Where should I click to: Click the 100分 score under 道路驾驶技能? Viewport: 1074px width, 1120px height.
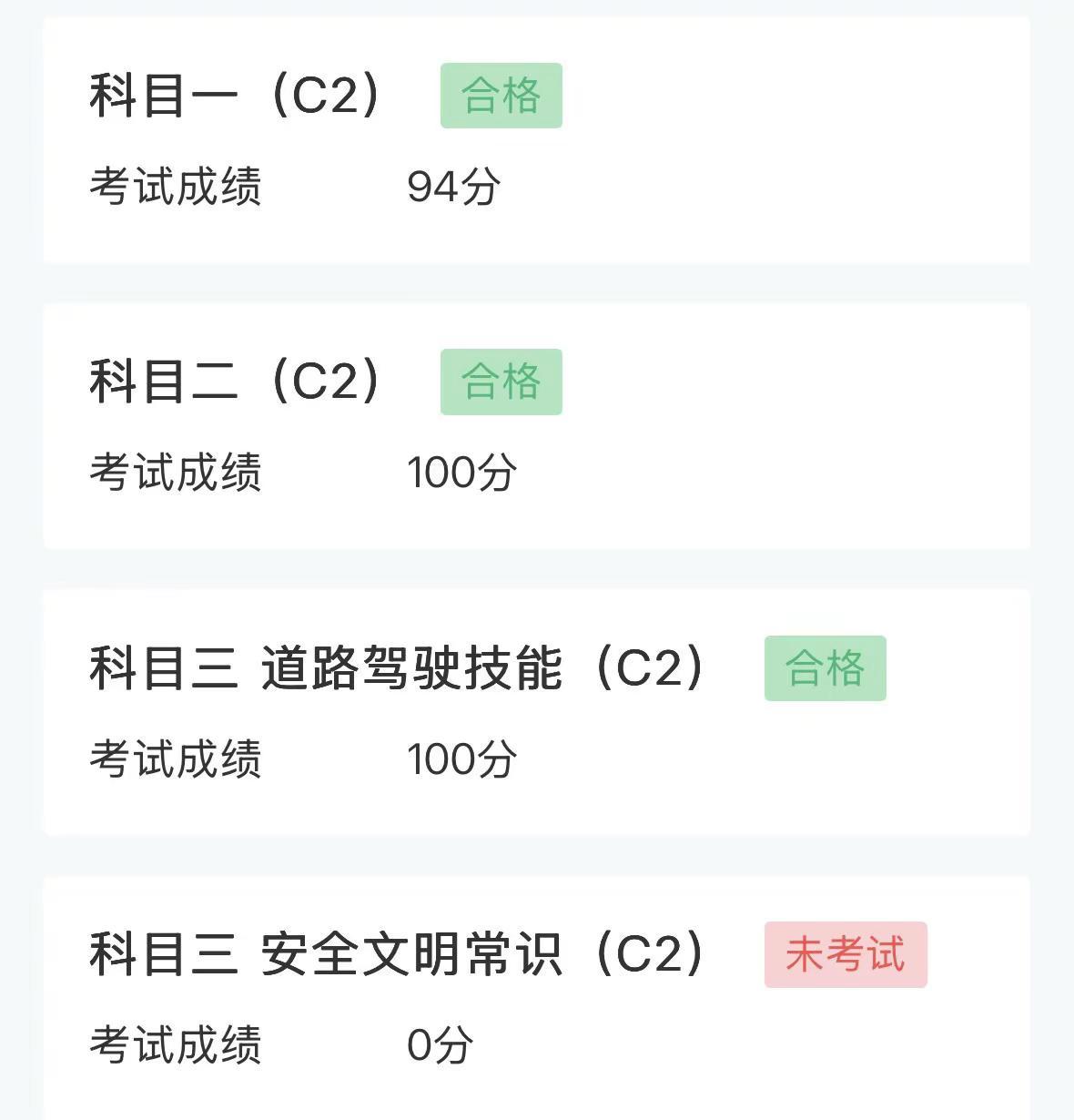pos(461,759)
